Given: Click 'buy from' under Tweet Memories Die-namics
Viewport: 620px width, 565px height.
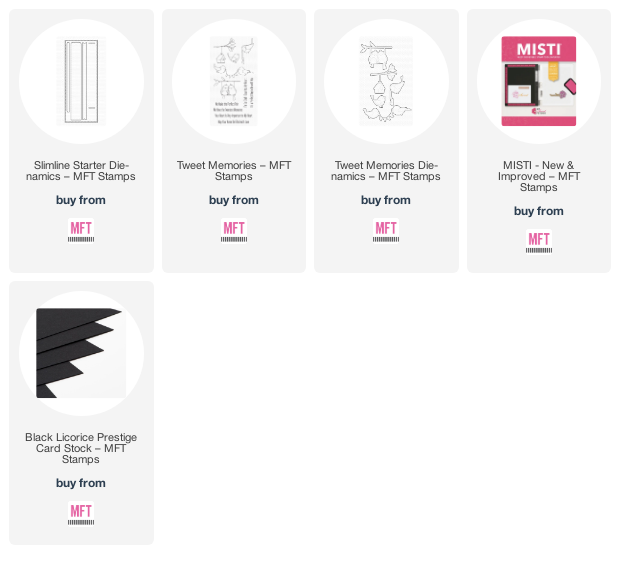Looking at the screenshot, I should [x=386, y=200].
